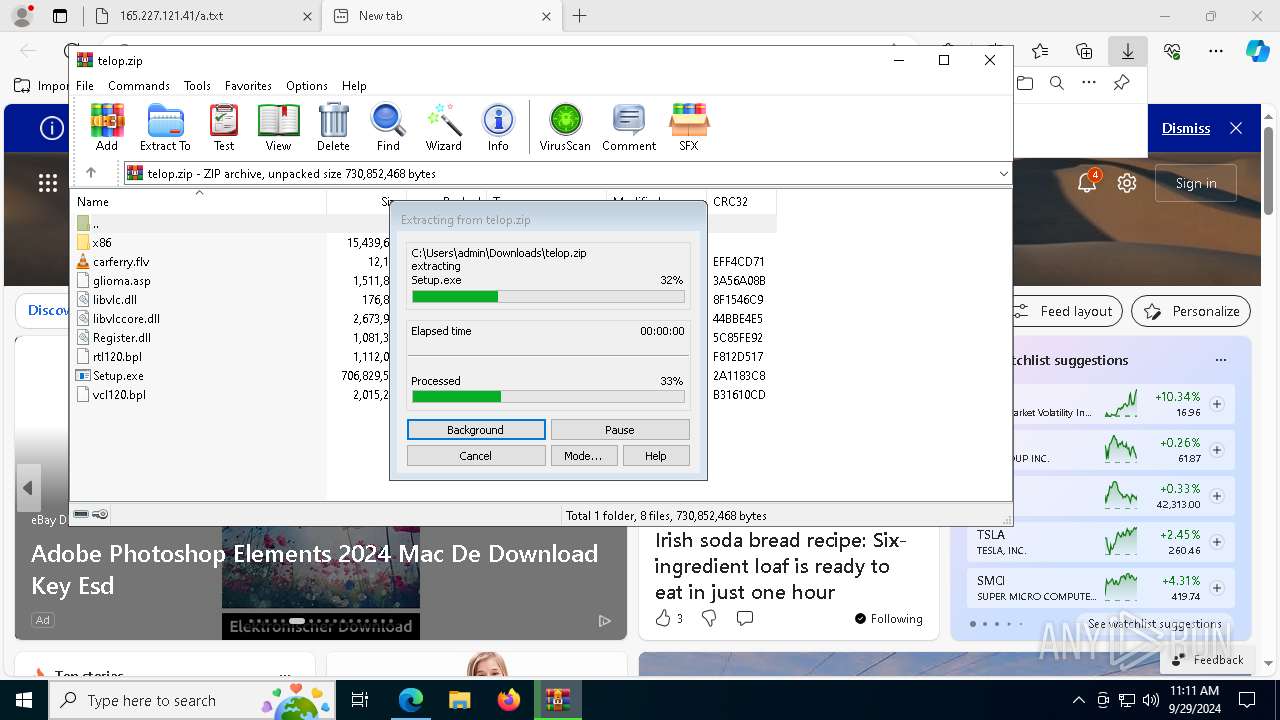Open the View toolbar icon
The width and height of the screenshot is (1280, 720).
(x=278, y=127)
